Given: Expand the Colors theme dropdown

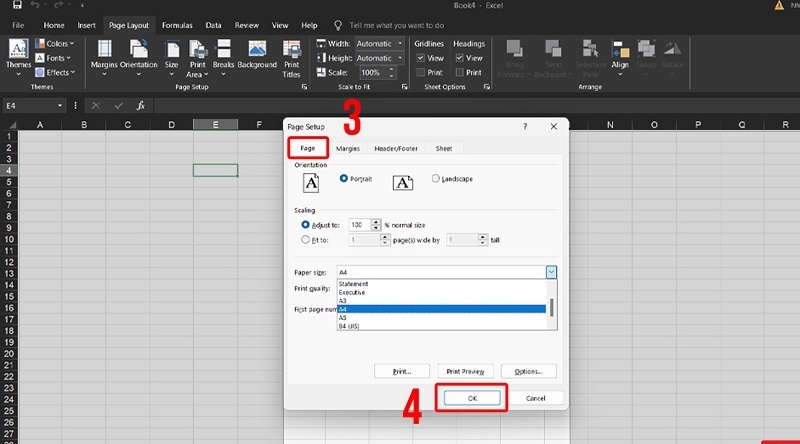Looking at the screenshot, I should point(54,44).
